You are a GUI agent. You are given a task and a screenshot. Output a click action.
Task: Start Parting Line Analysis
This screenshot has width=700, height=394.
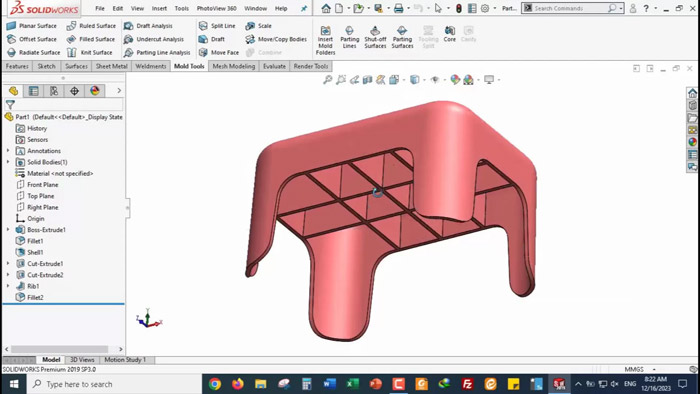pyautogui.click(x=157, y=53)
